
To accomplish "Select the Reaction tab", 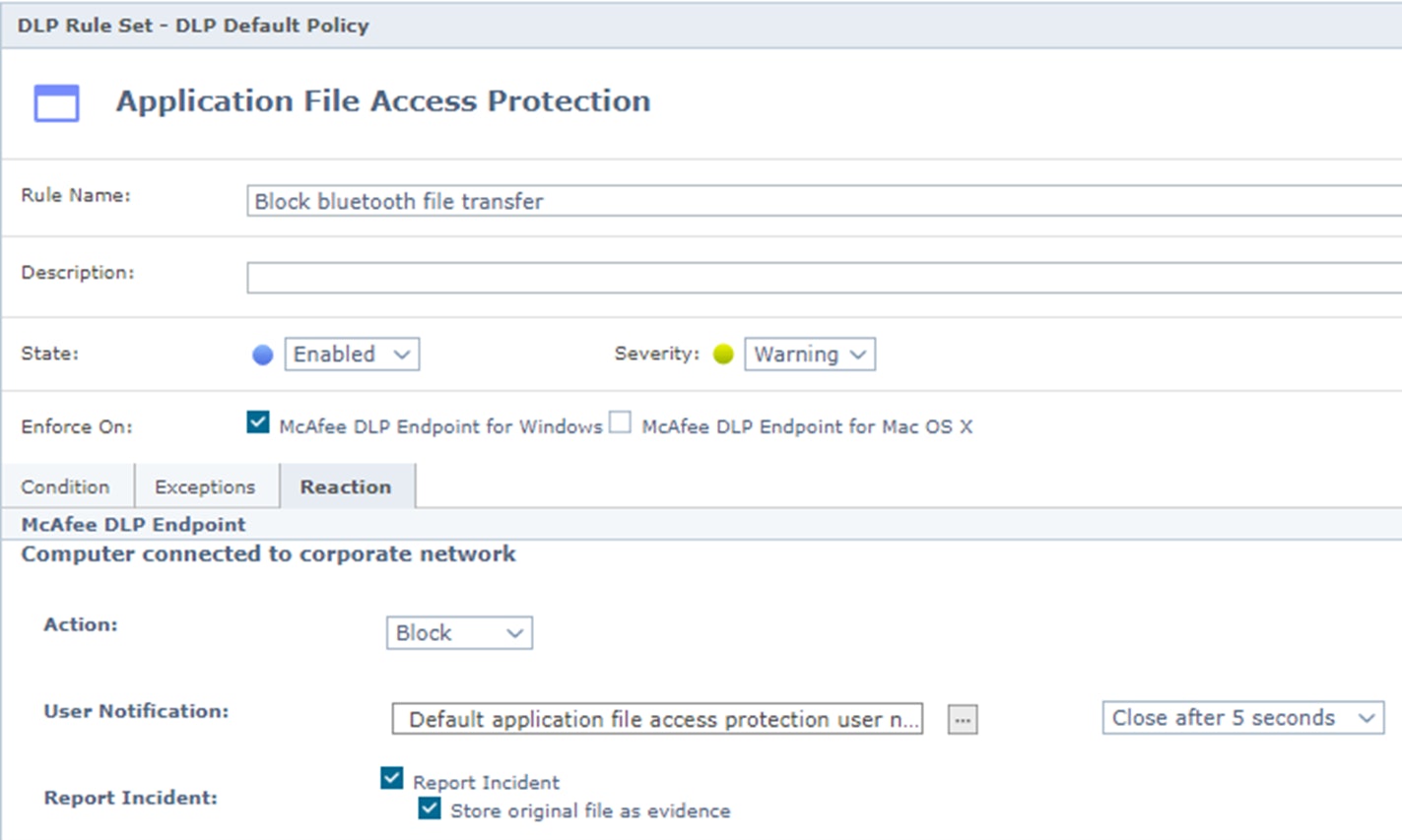I will pos(346,487).
